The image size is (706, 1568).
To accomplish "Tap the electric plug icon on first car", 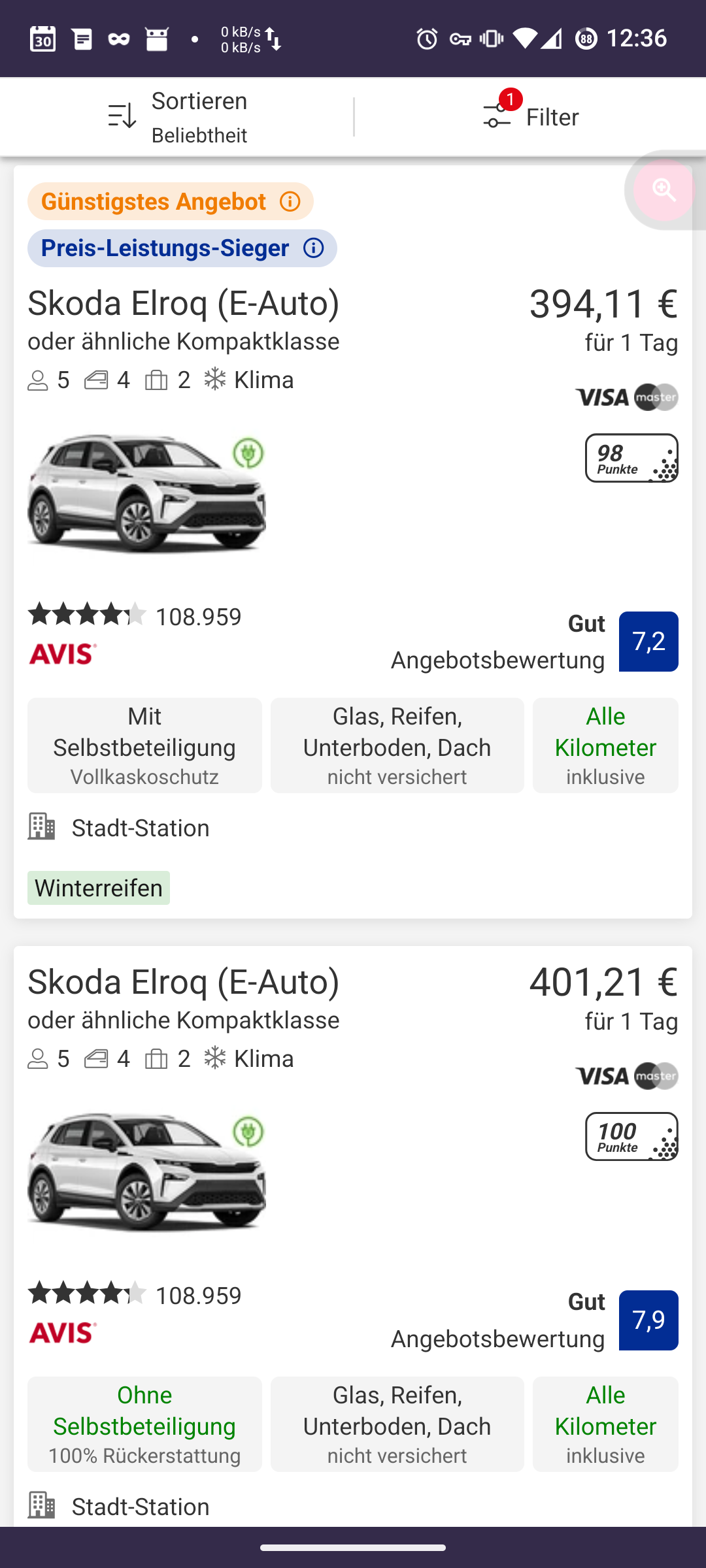I will 248,453.
